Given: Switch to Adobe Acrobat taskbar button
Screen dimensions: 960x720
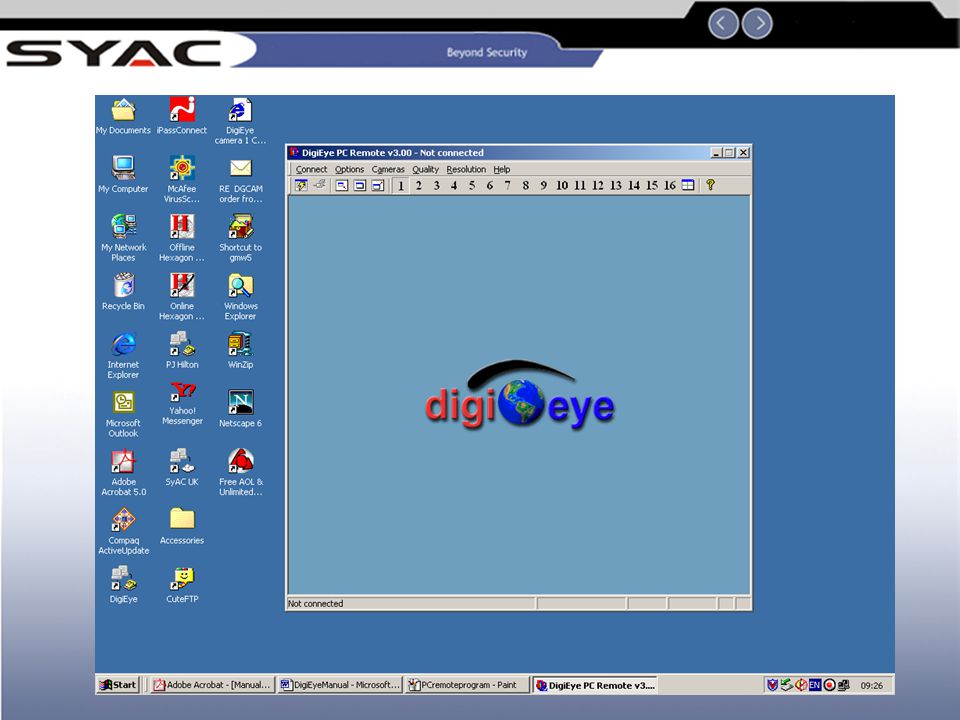Looking at the screenshot, I should tap(212, 685).
